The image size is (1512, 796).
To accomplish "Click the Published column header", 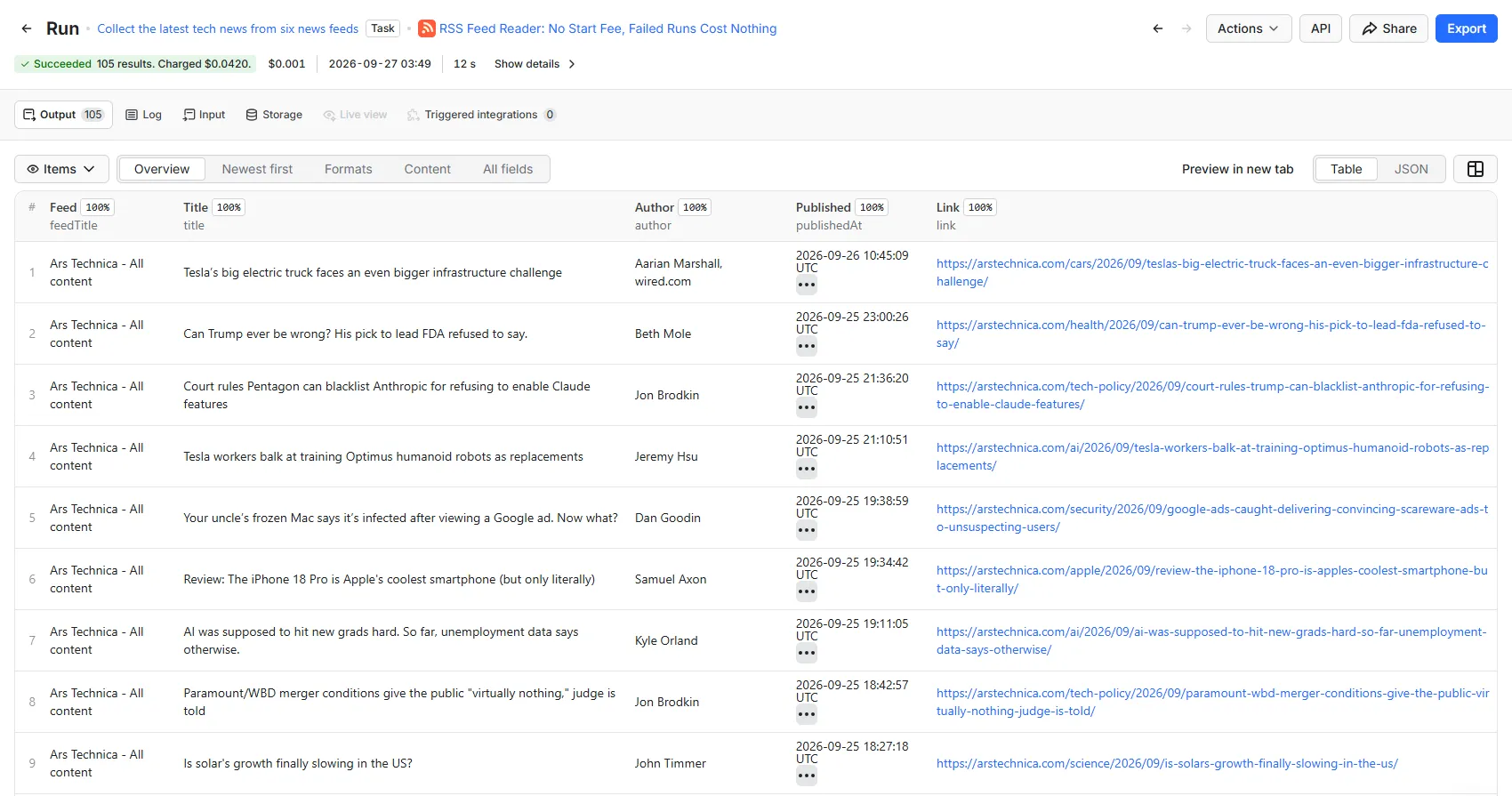I will coord(824,207).
